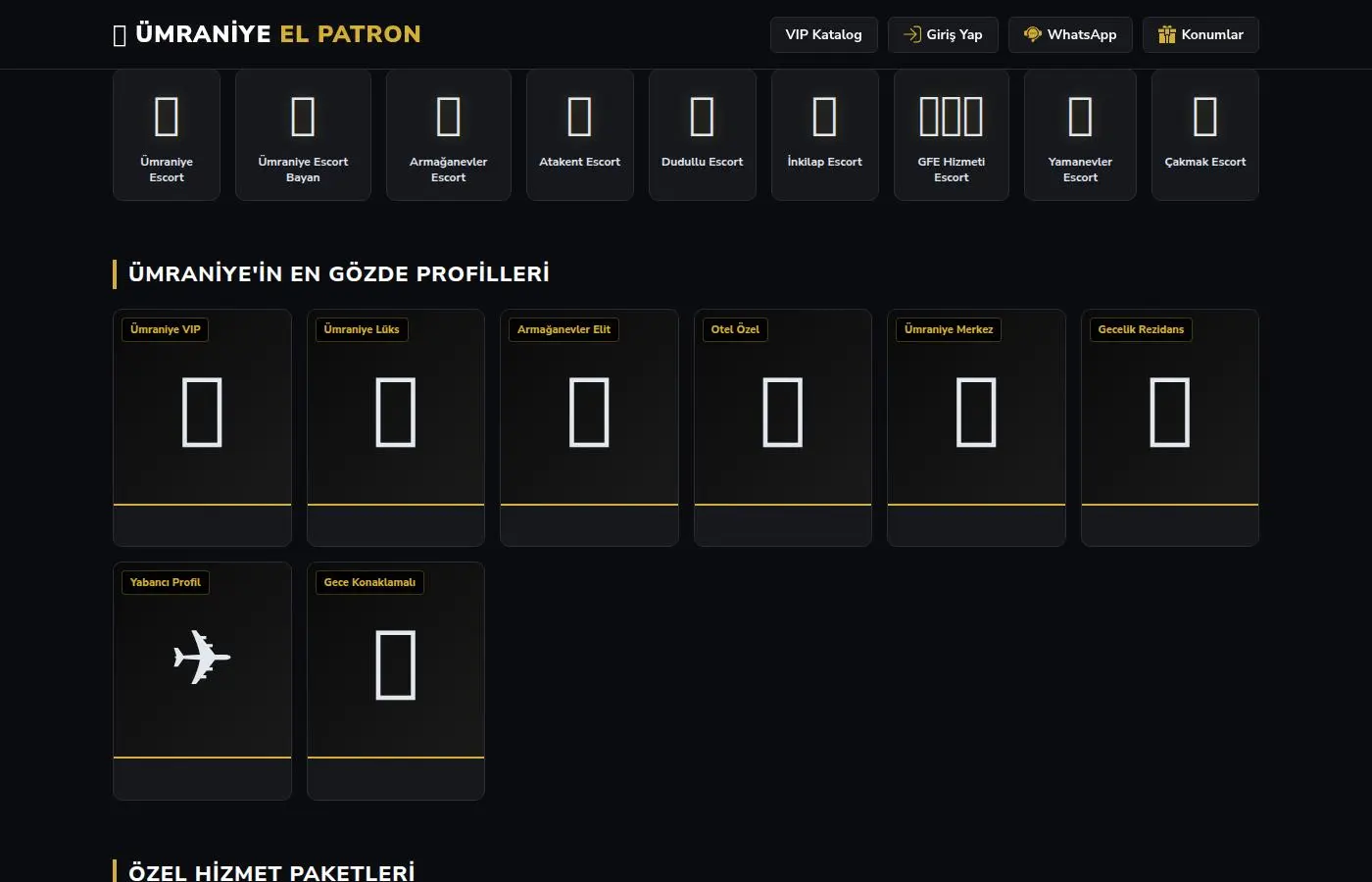Open the Gecelik Rezidans profile card
The width and height of the screenshot is (1372, 882).
click(1169, 427)
